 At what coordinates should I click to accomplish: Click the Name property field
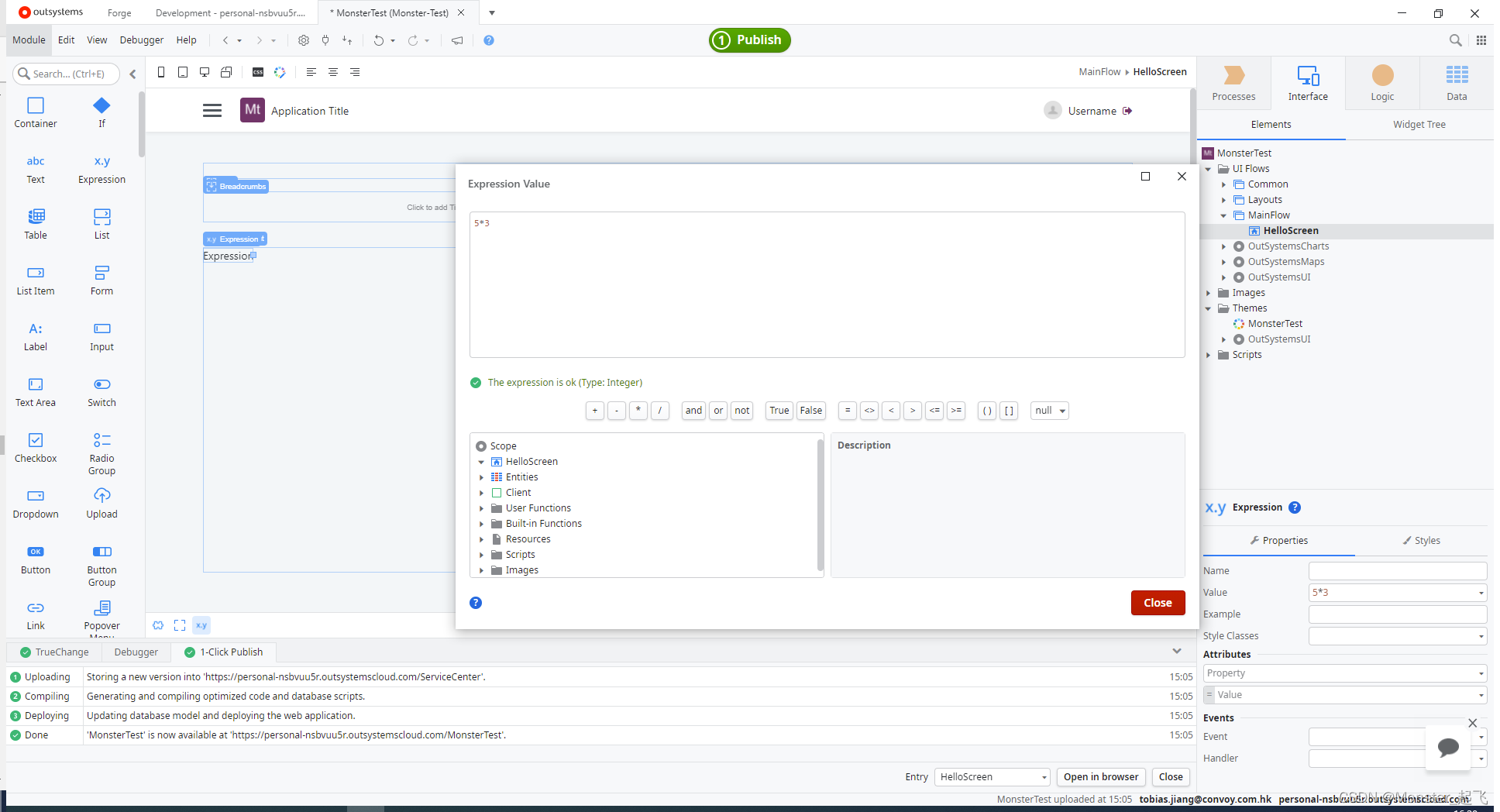(1397, 571)
